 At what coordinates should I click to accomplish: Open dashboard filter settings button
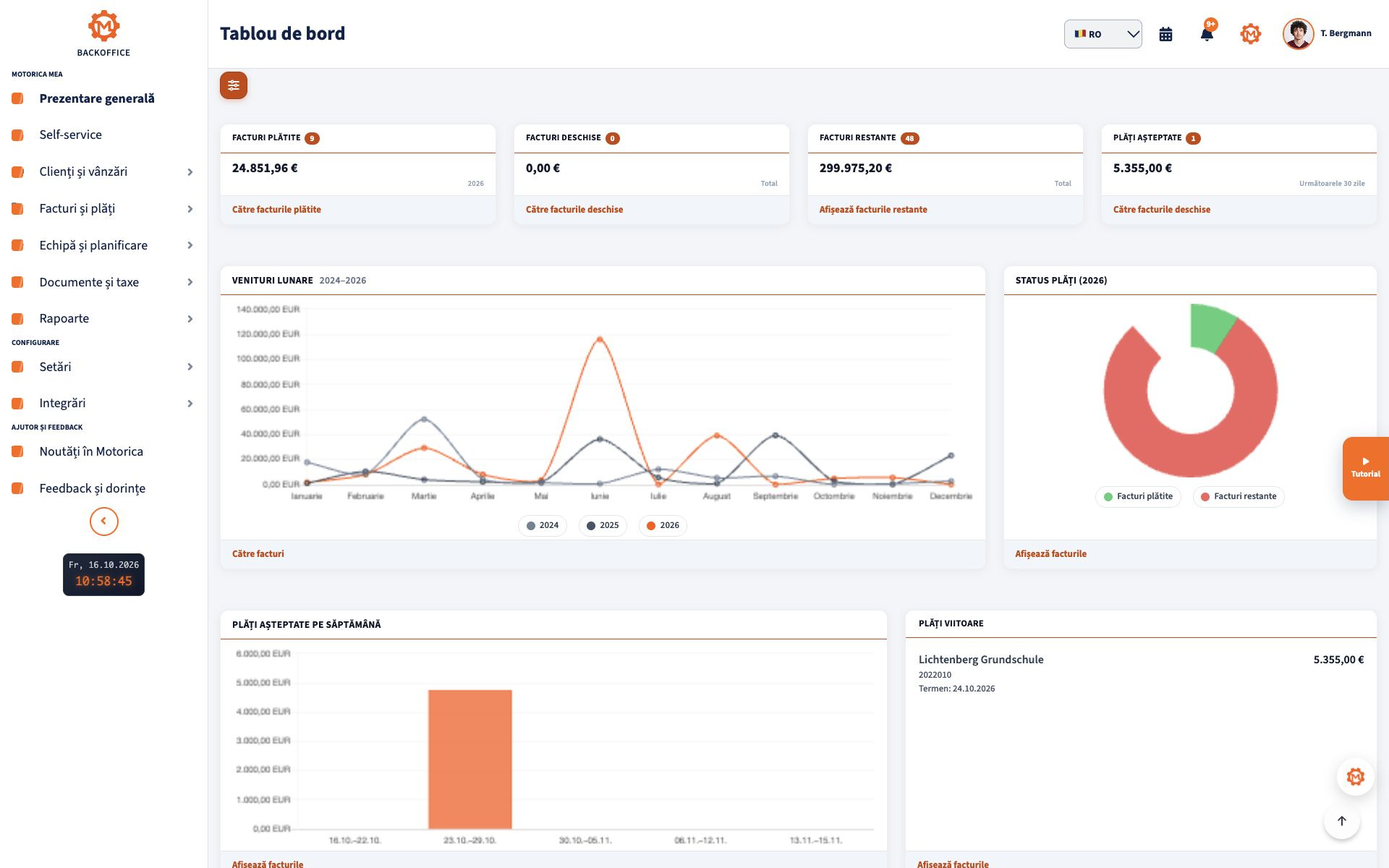pos(234,85)
